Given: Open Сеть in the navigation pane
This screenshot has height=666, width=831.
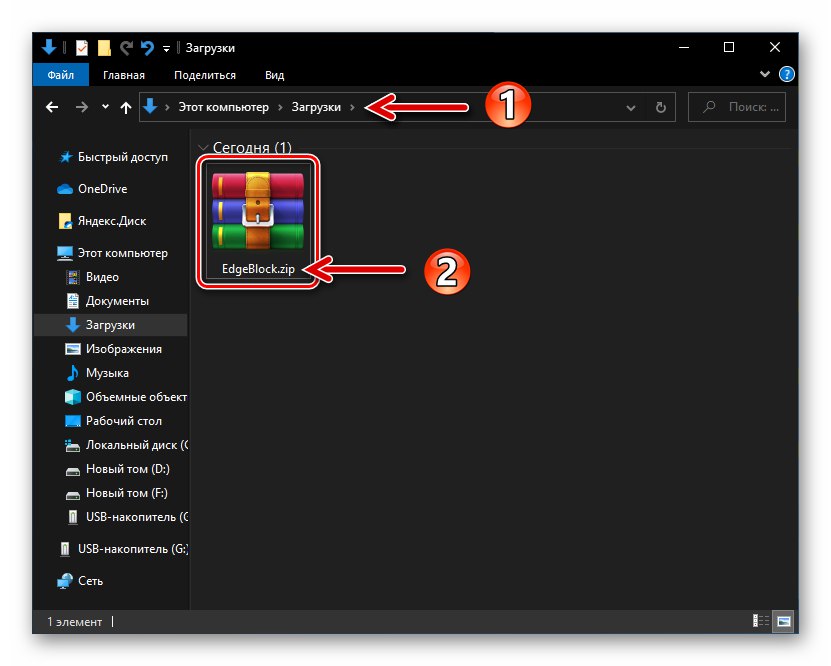Looking at the screenshot, I should pos(80,581).
